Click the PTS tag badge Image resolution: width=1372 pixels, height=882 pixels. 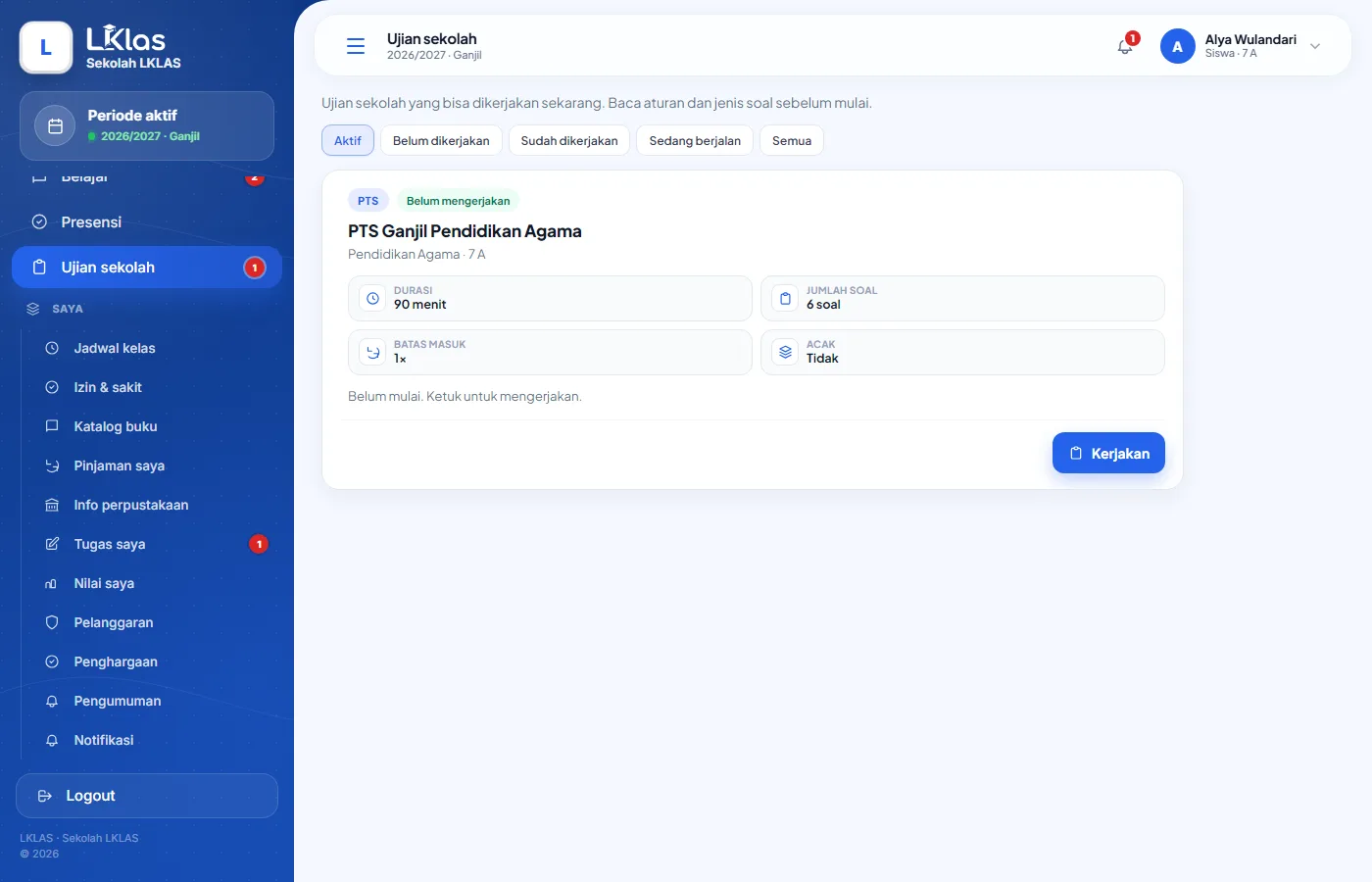pos(368,201)
